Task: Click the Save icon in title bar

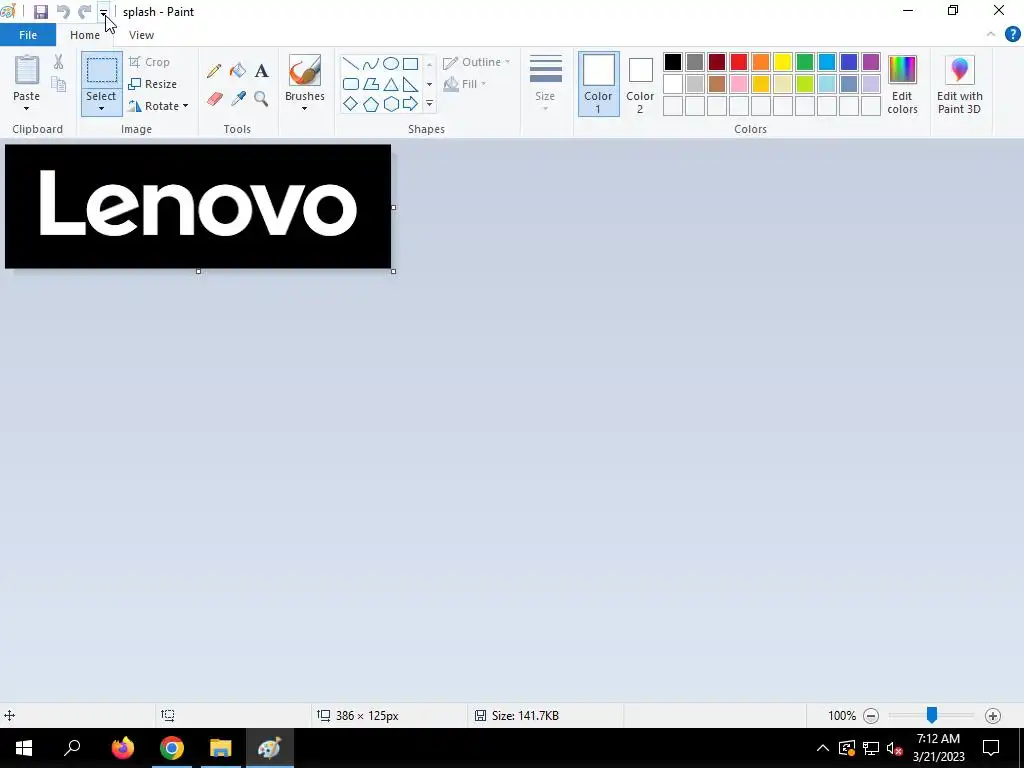Action: click(41, 12)
